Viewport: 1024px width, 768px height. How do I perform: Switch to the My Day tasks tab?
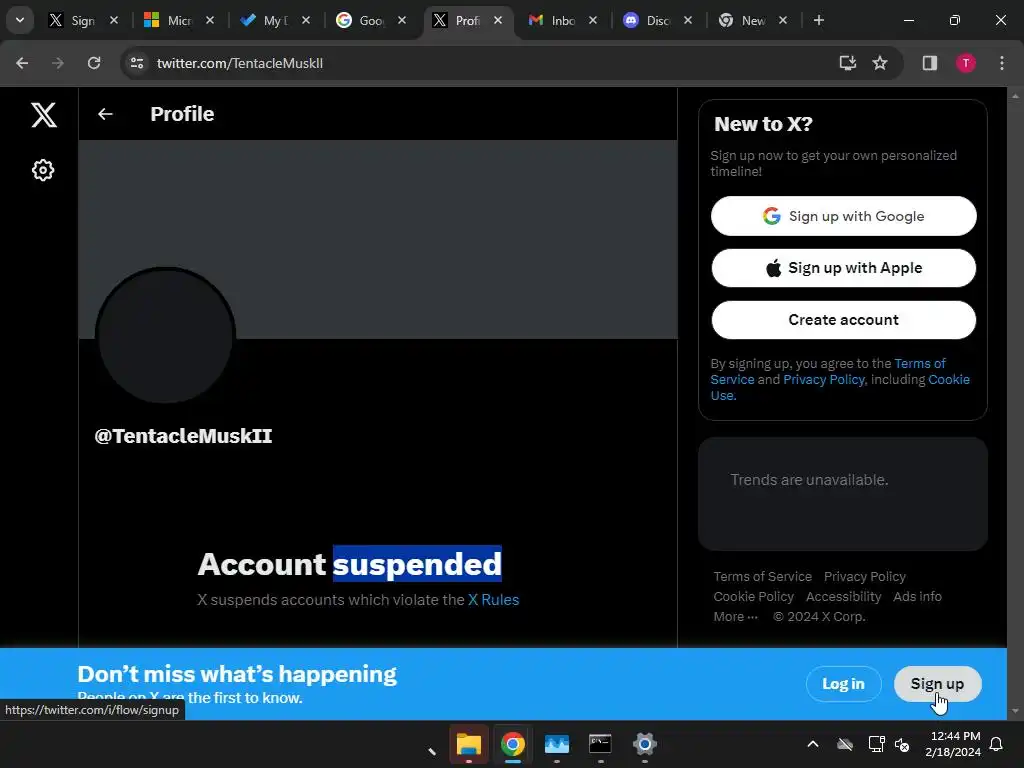[x=264, y=20]
